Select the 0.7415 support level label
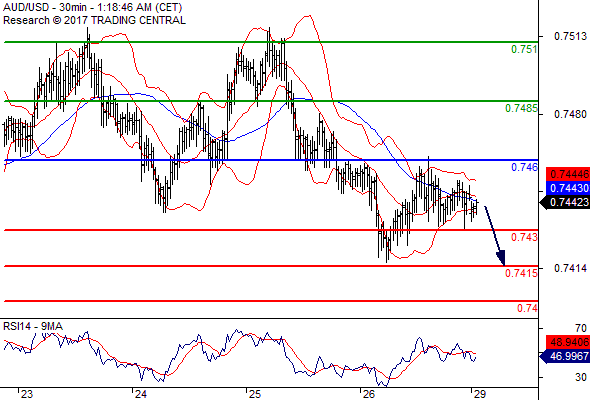The height and width of the screenshot is (400, 590). click(521, 273)
